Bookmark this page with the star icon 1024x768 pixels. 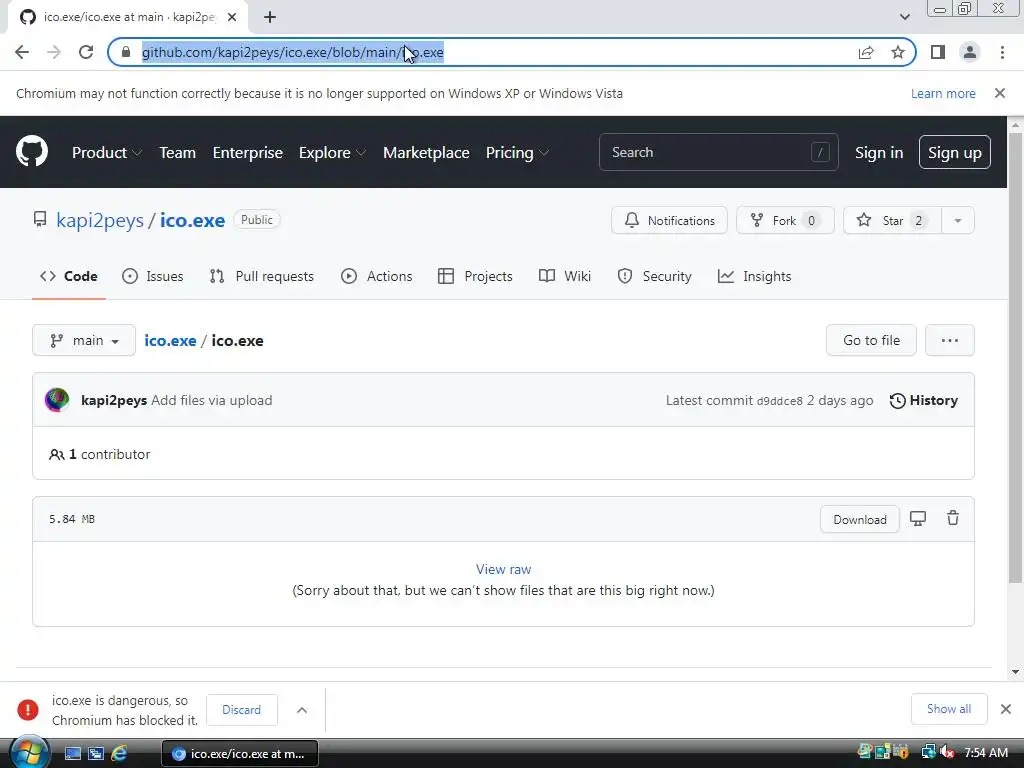pos(898,52)
